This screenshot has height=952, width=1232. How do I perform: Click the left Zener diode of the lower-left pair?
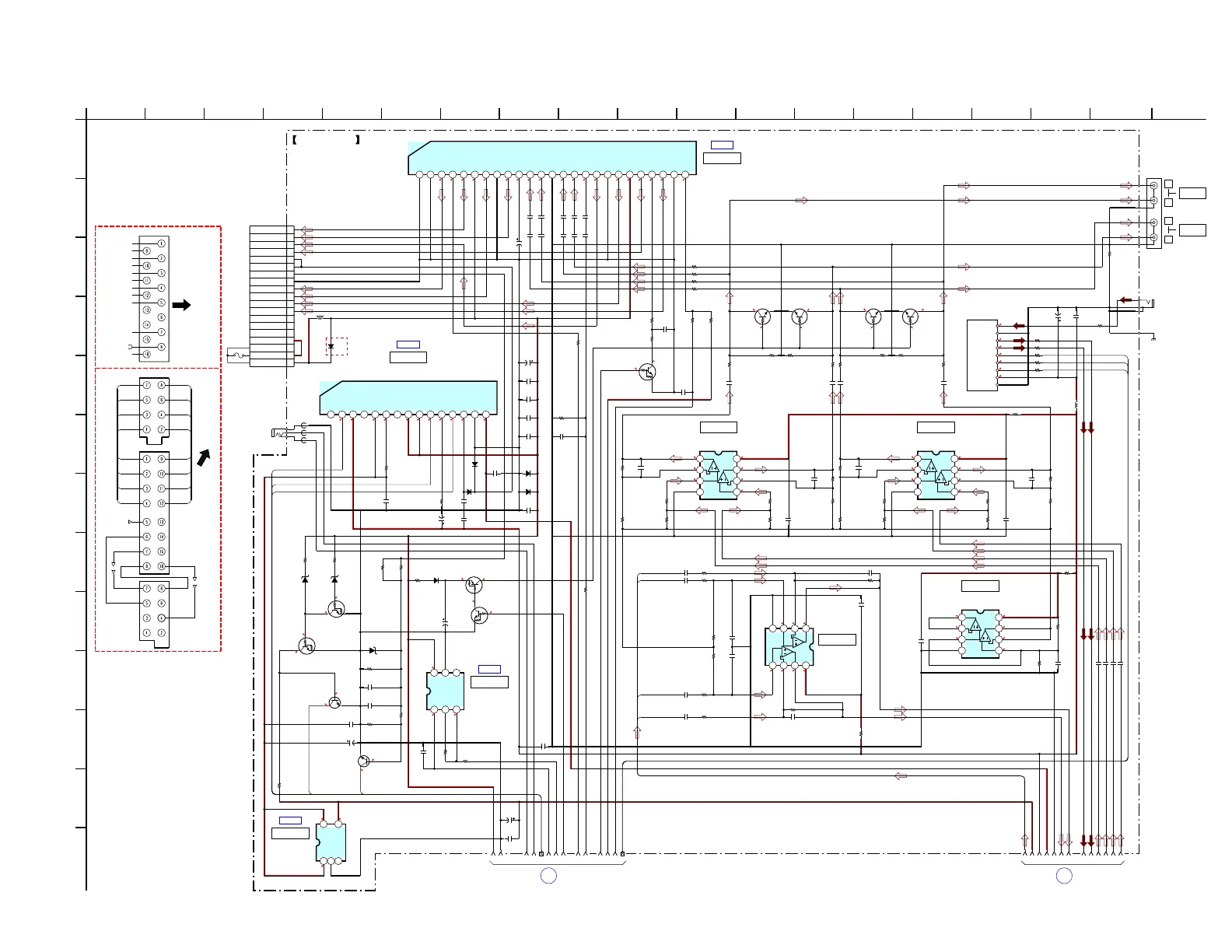coord(304,579)
